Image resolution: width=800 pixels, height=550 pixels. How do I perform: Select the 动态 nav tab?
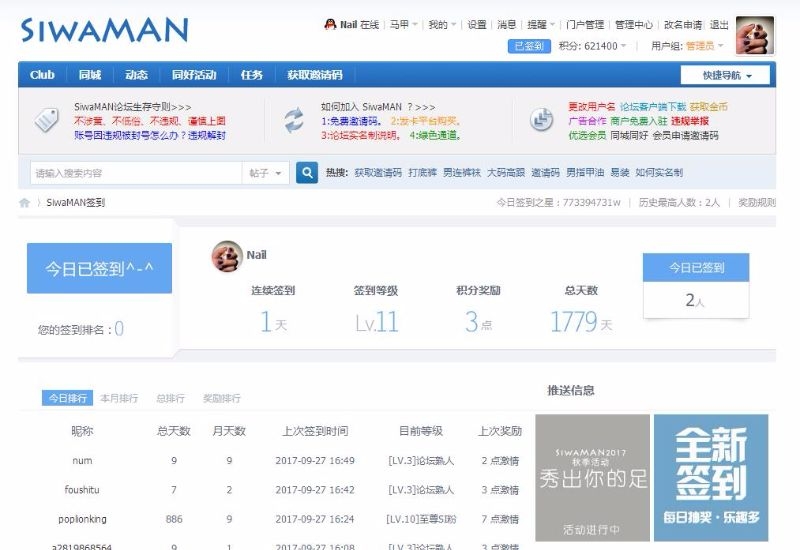point(136,75)
